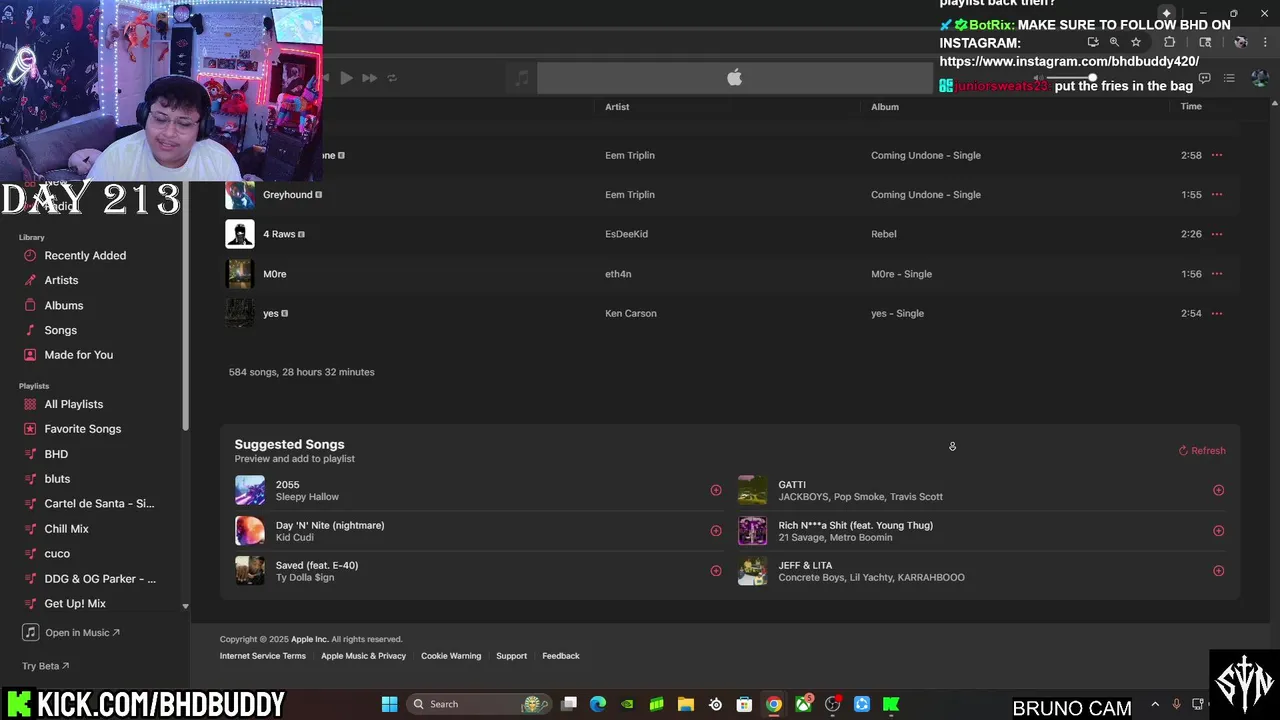This screenshot has width=1280, height=720.
Task: Click the taskbar Search box
Action: (479, 704)
